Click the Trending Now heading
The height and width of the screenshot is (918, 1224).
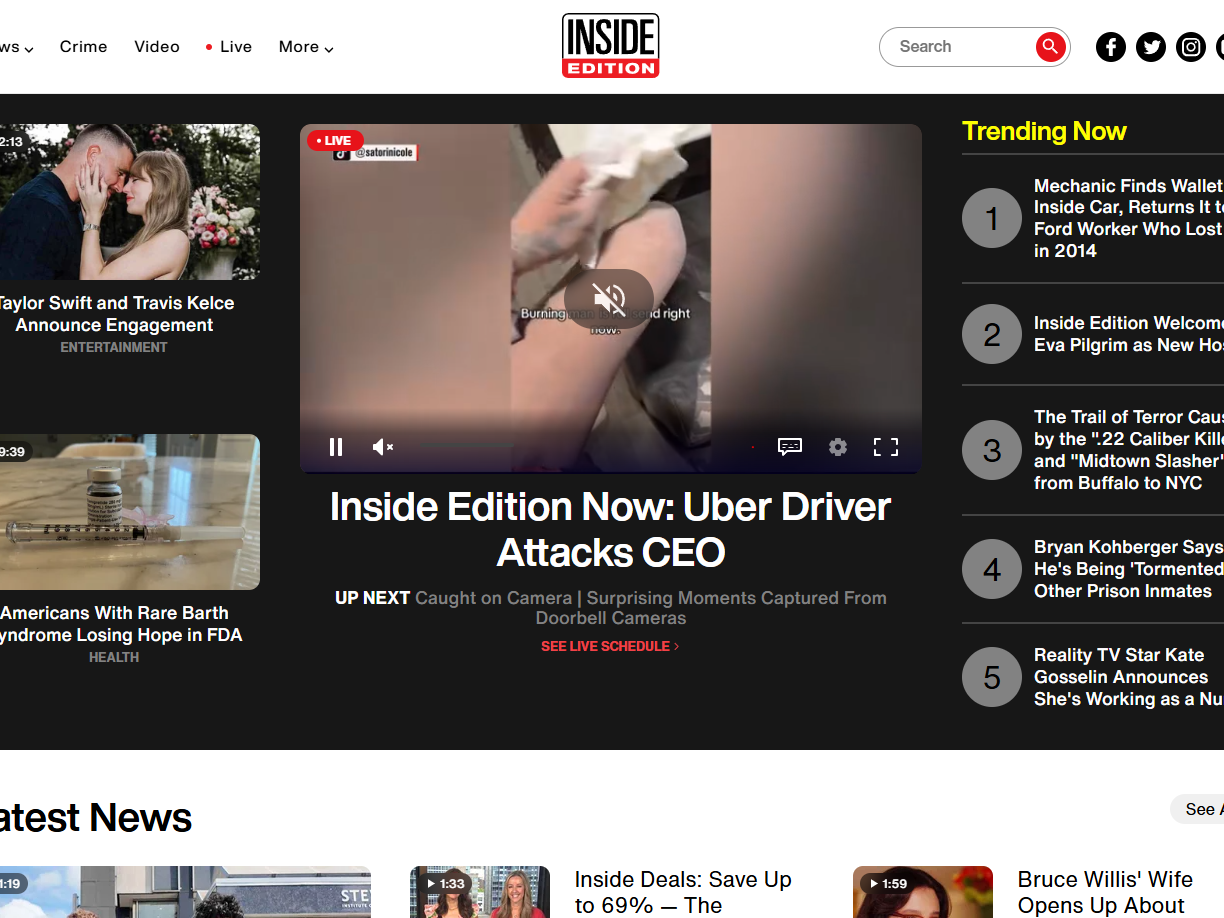pos(1044,131)
